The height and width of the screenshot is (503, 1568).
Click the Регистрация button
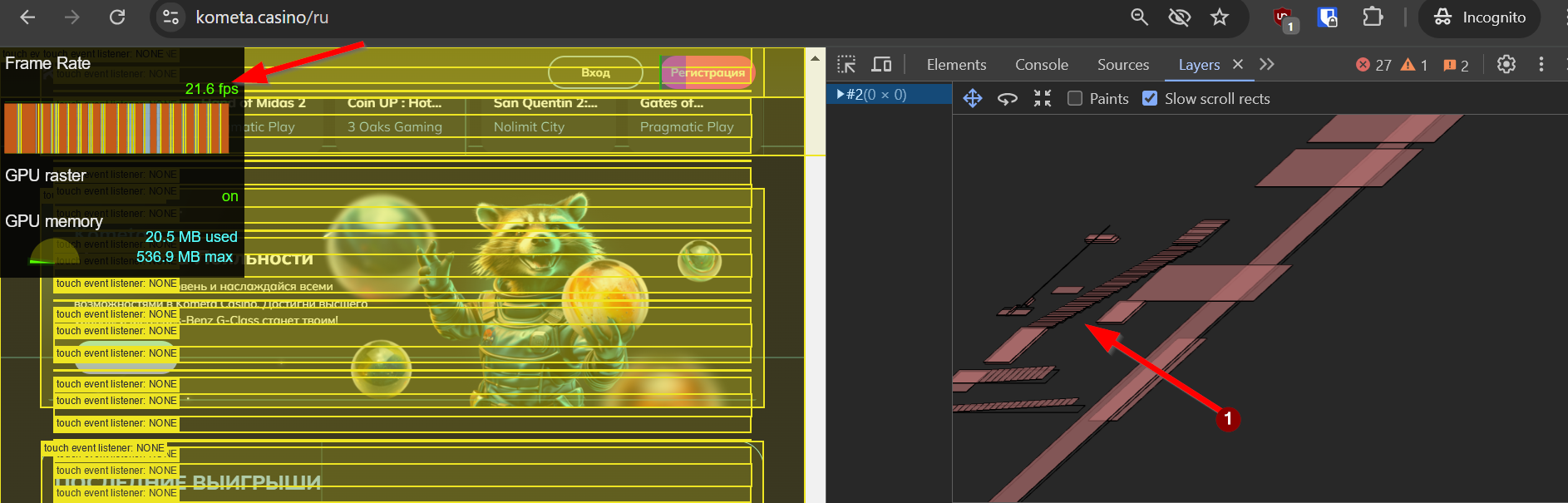708,72
